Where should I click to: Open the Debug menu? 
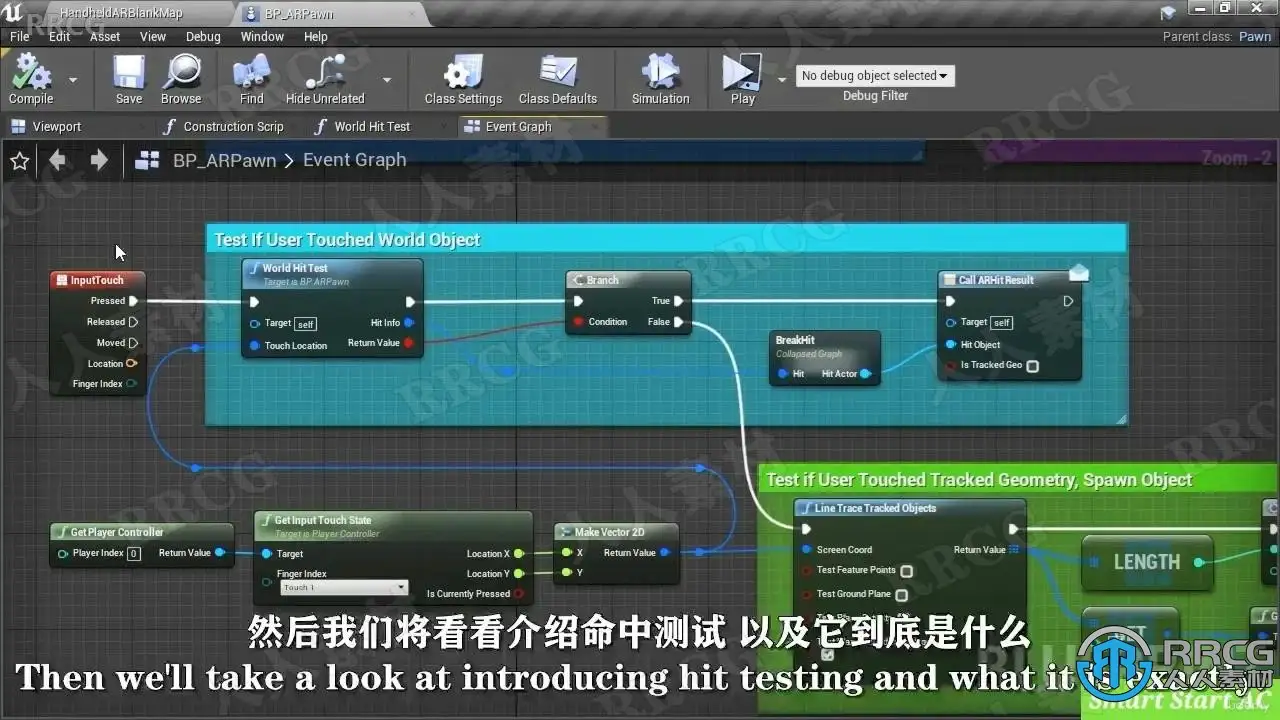point(203,36)
